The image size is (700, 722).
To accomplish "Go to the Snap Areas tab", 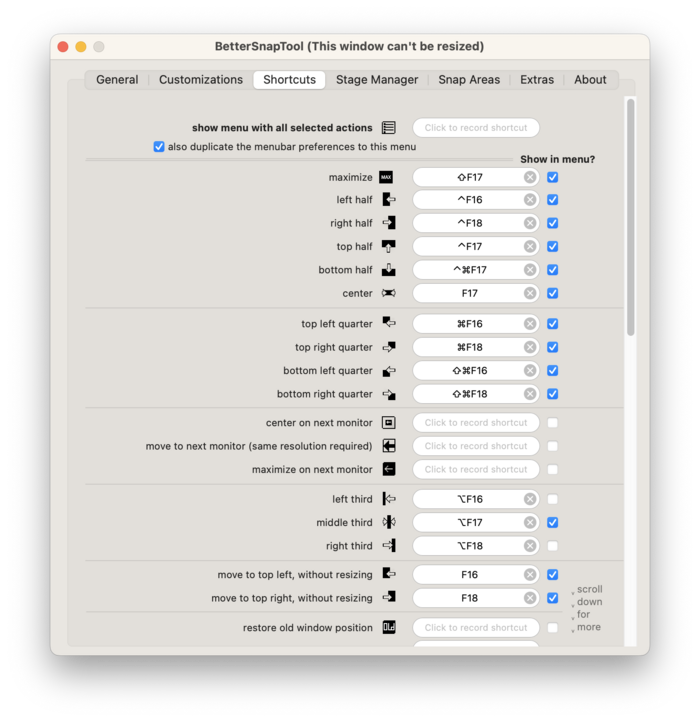I will [x=469, y=80].
